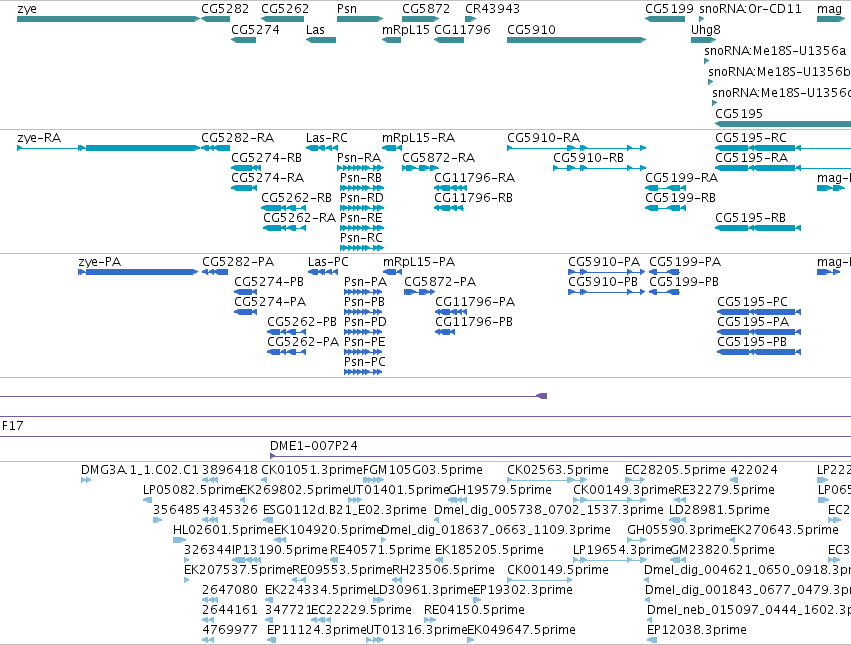Image resolution: width=851 pixels, height=645 pixels.
Task: Click the Psn-PC protein label
Action: tap(365, 362)
